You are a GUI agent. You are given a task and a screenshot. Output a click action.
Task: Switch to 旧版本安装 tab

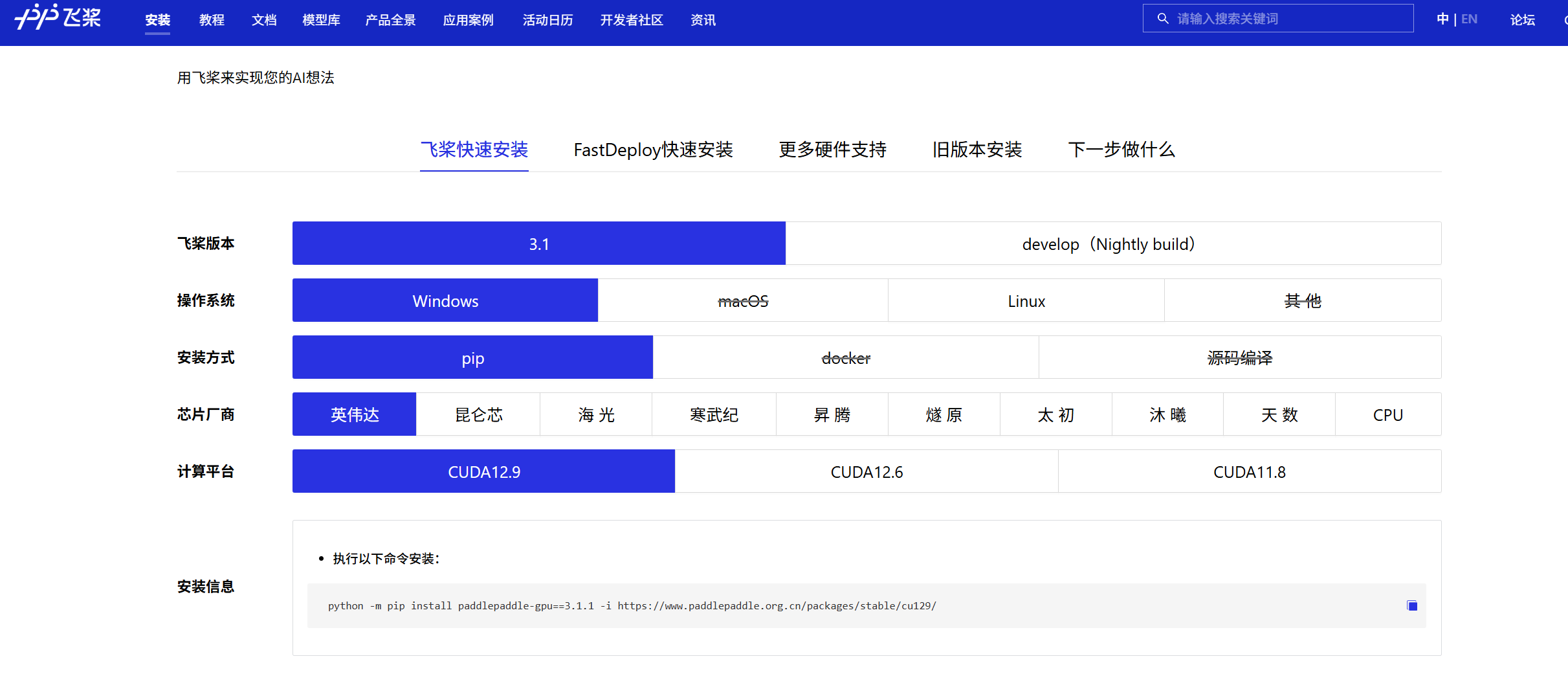click(x=977, y=150)
